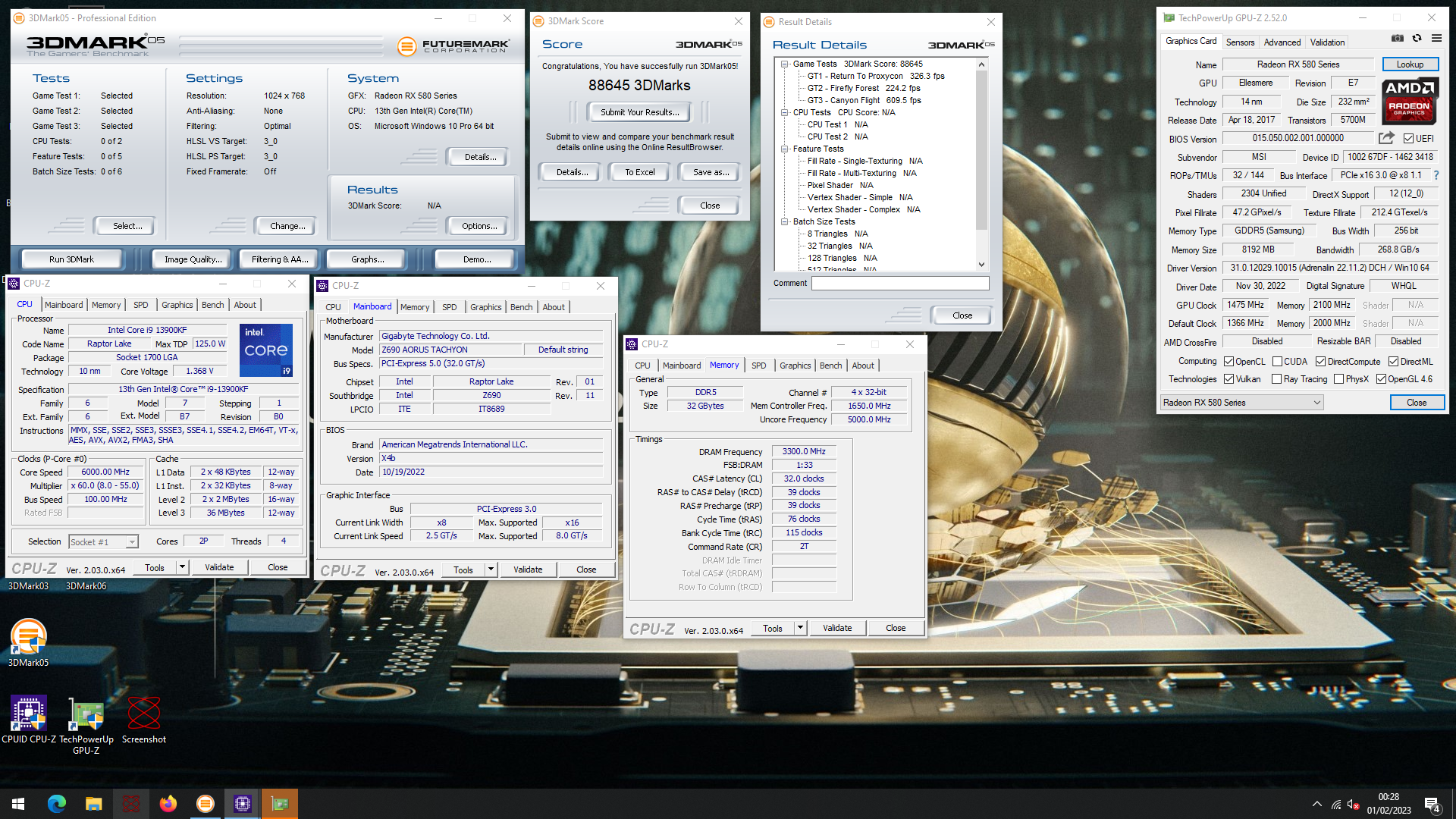Toggle the OpenCL checkbox
Image resolution: width=1456 pixels, height=819 pixels.
coord(1228,362)
